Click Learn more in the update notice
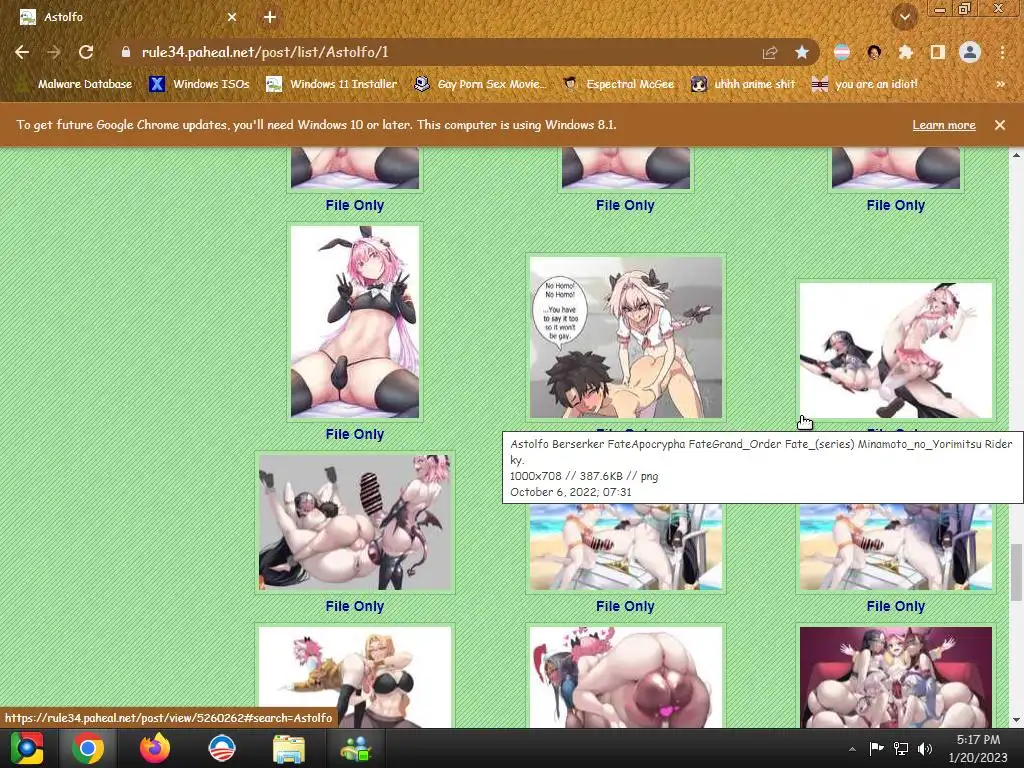1024x768 pixels. coord(944,125)
